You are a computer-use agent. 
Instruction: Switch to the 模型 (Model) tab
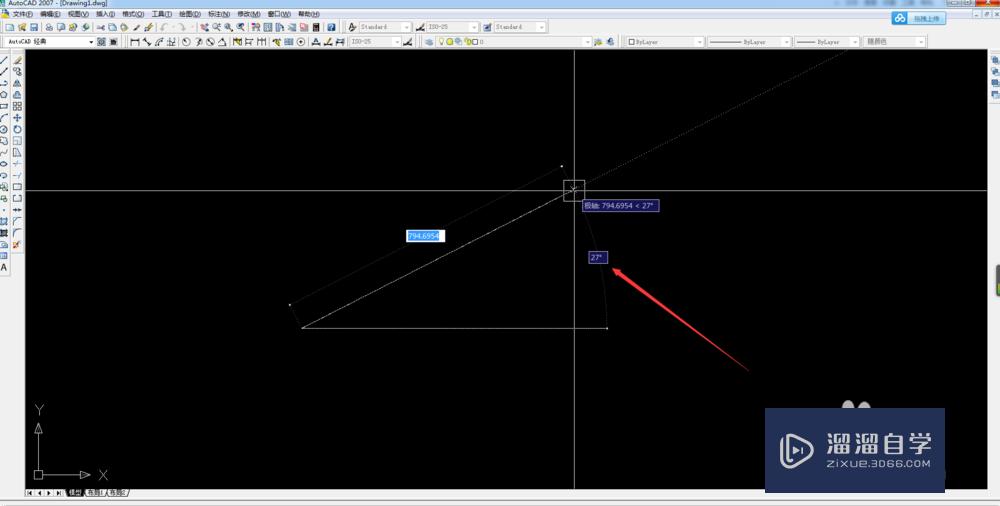(75, 493)
